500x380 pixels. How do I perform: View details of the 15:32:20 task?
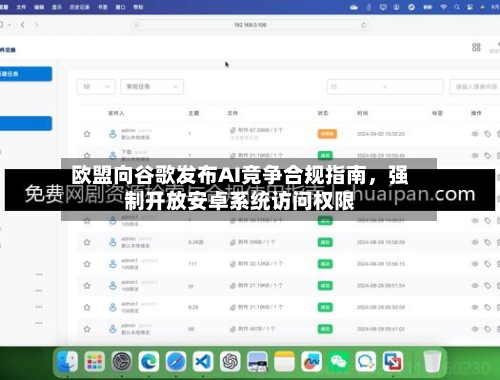475,134
